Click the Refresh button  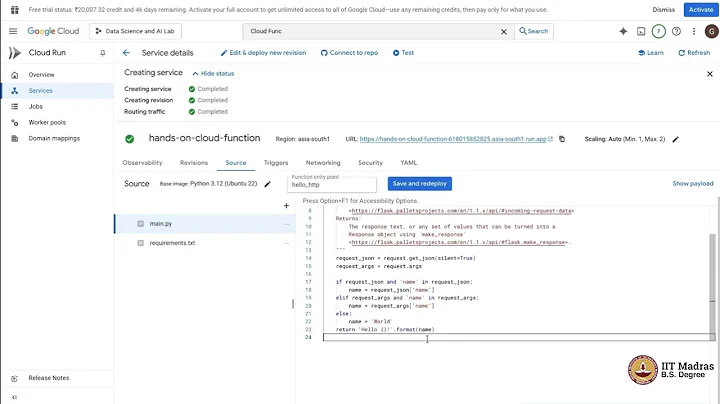pyautogui.click(x=694, y=53)
